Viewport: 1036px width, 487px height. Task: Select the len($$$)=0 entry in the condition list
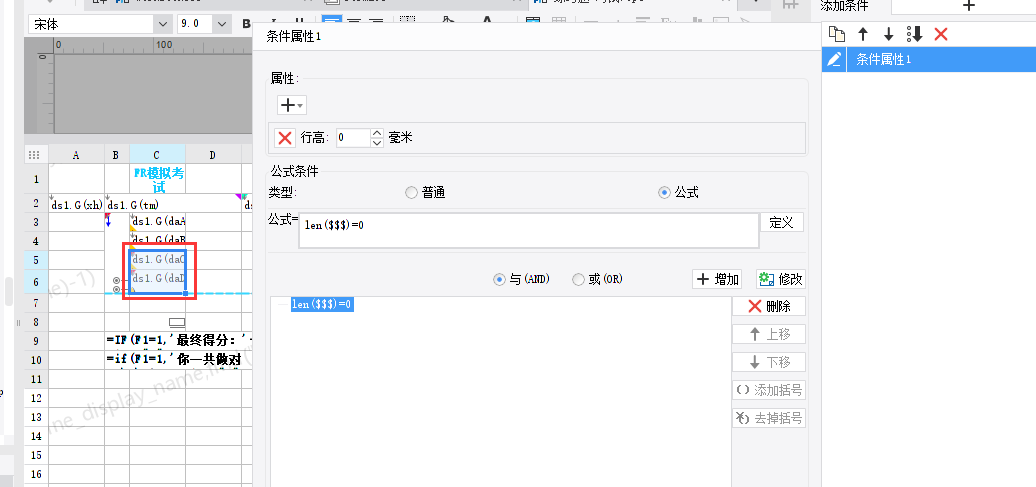[x=322, y=304]
